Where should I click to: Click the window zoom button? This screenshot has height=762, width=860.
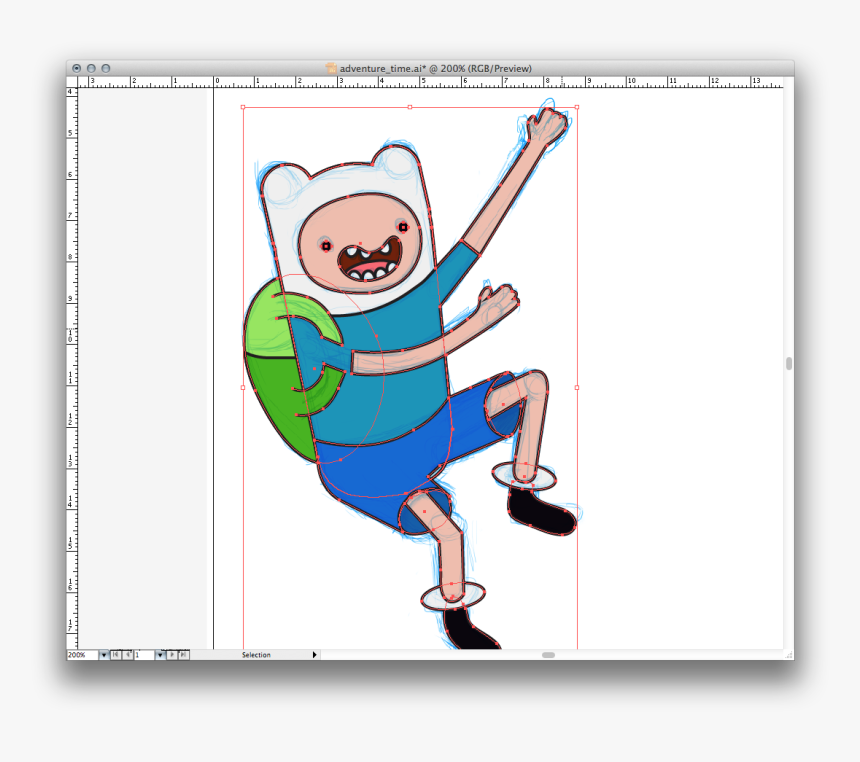coord(106,68)
